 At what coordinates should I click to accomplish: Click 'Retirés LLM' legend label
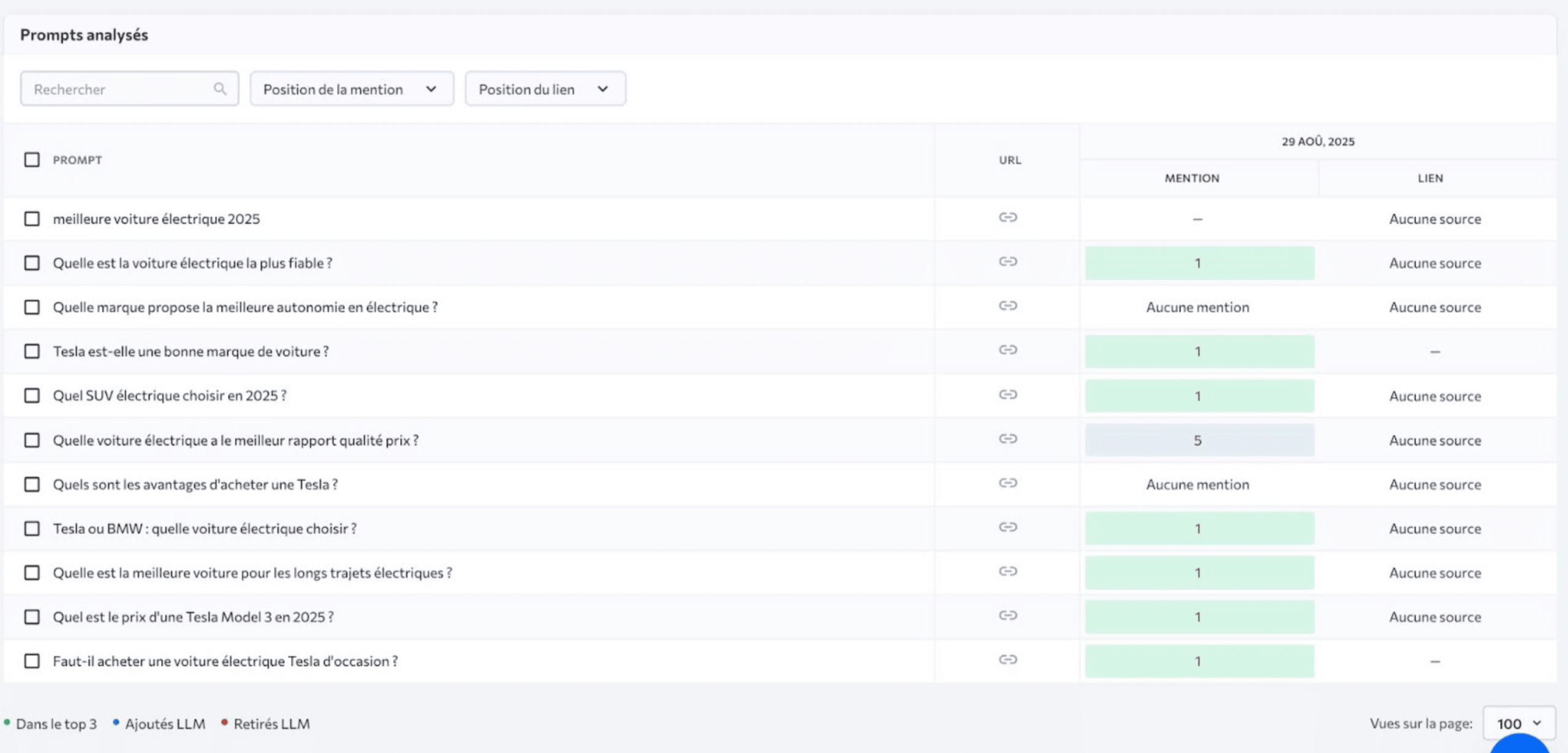click(271, 724)
